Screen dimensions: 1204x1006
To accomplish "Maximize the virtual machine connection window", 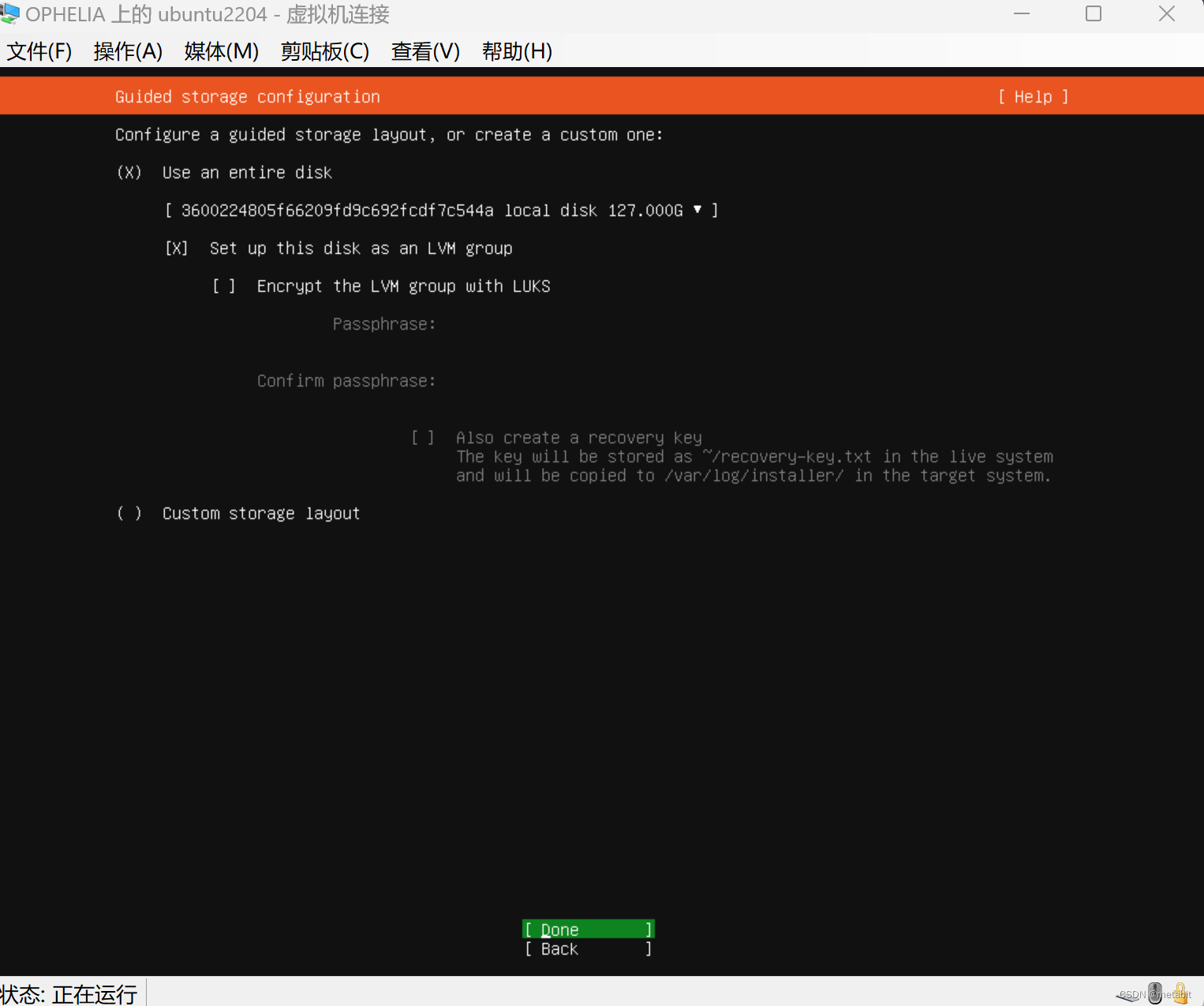I will pyautogui.click(x=1094, y=13).
